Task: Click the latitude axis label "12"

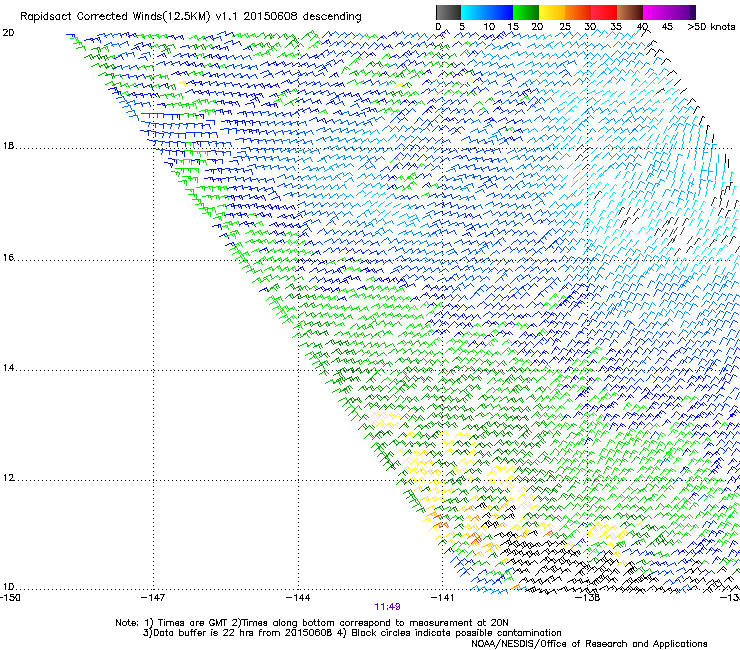Action: tap(8, 478)
